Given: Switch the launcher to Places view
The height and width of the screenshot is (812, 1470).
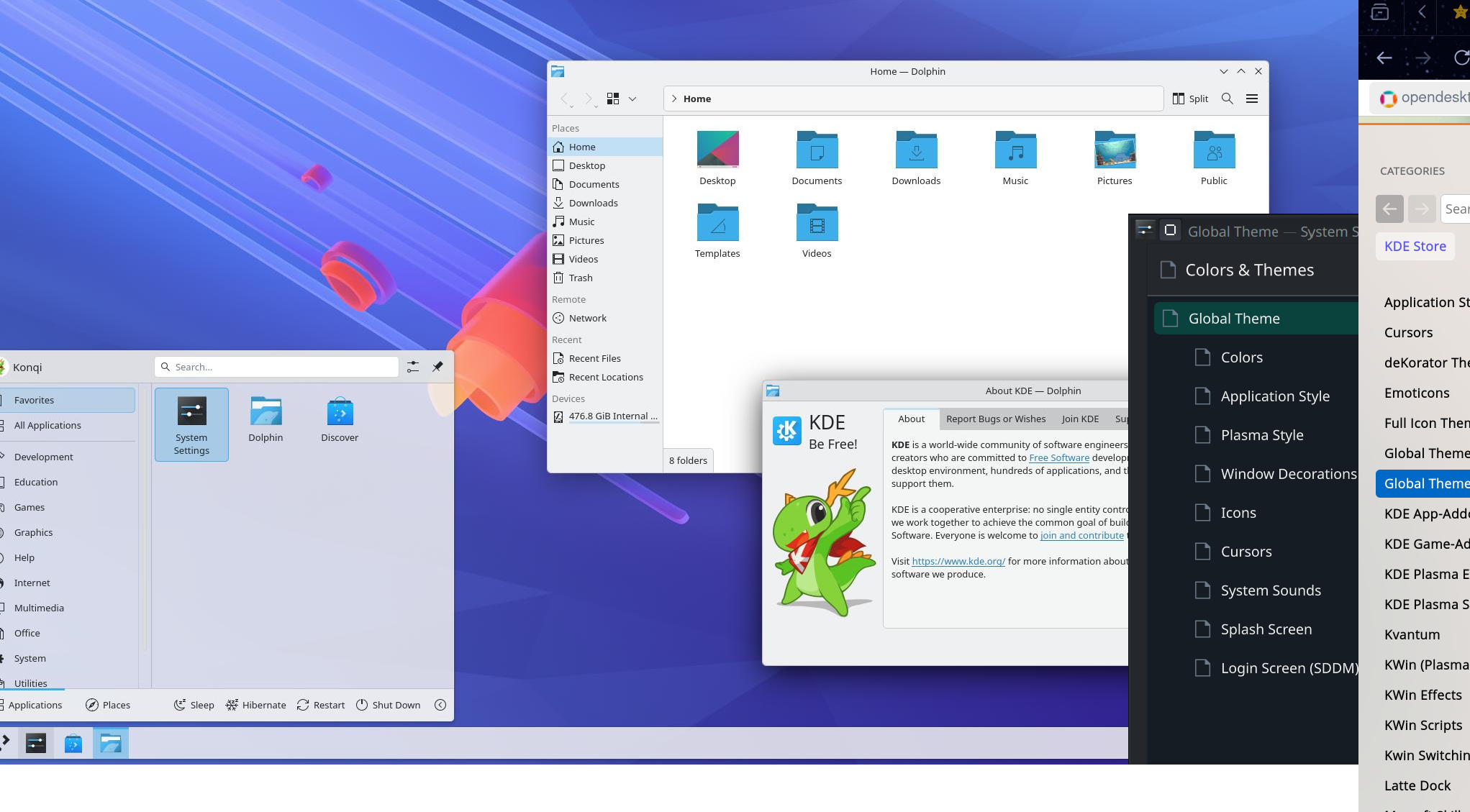Looking at the screenshot, I should tap(108, 705).
